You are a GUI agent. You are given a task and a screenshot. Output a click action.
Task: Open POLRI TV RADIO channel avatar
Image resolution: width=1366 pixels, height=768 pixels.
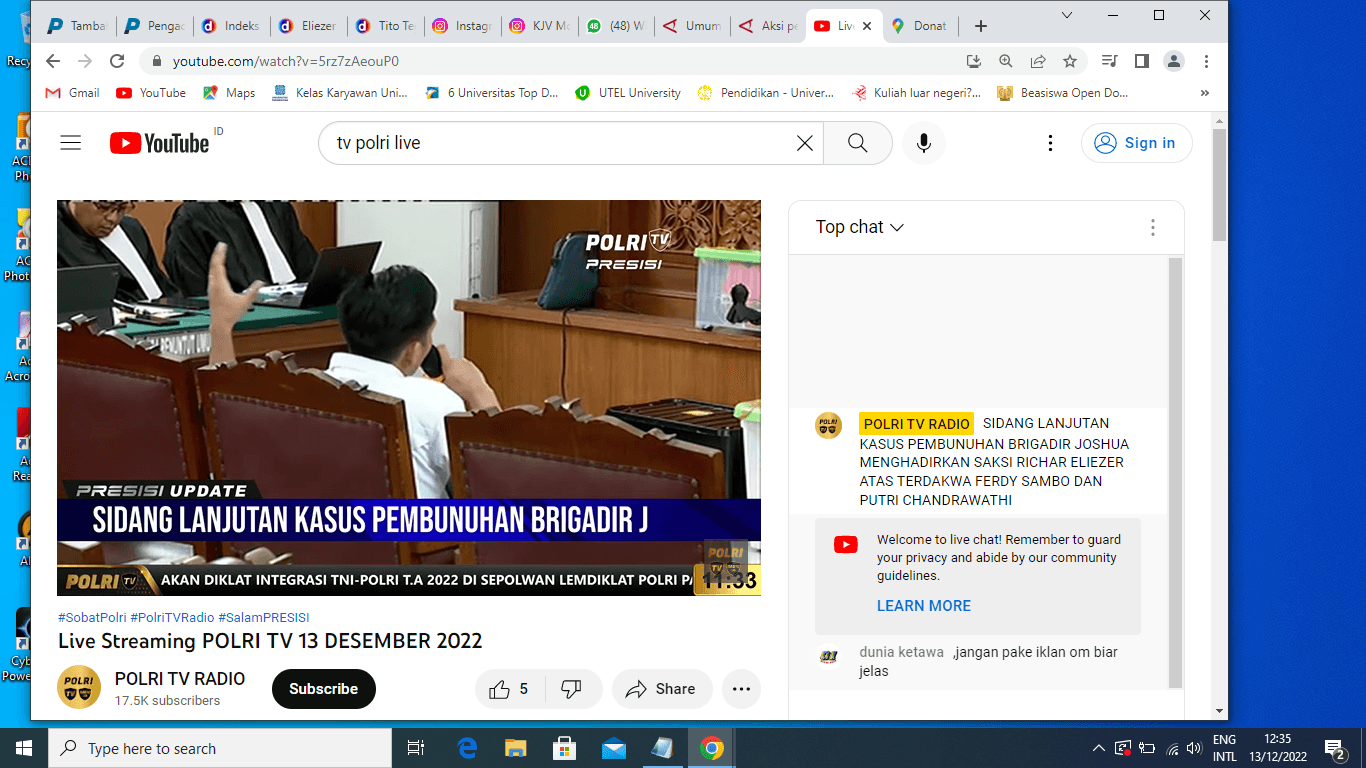[x=79, y=688]
